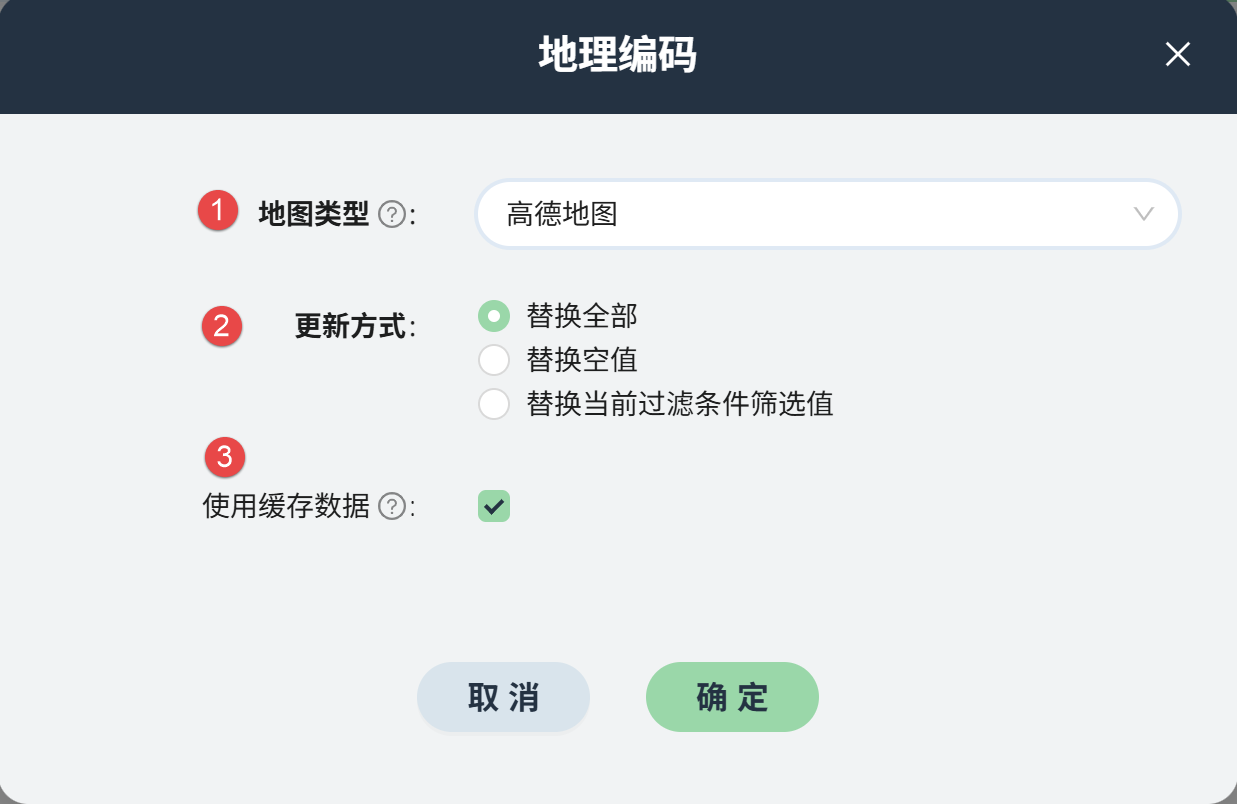Uncheck the 使用缓存数据 checkbox
This screenshot has height=804, width=1237.
[x=494, y=506]
